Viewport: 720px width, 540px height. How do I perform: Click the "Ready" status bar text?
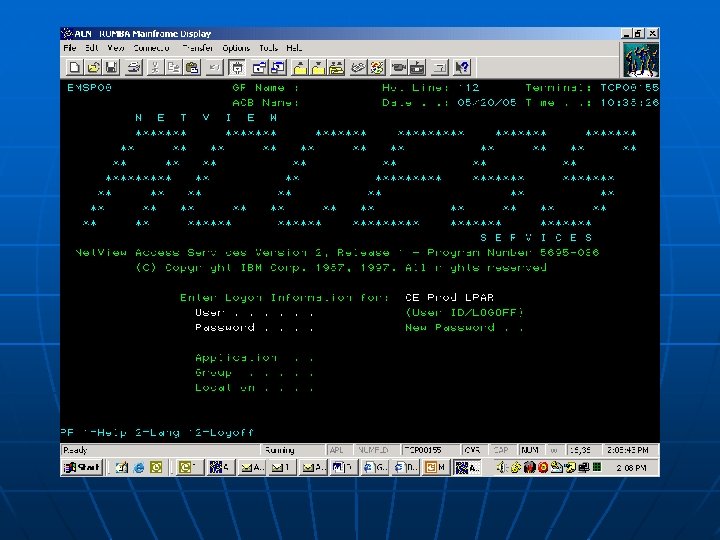(75, 450)
